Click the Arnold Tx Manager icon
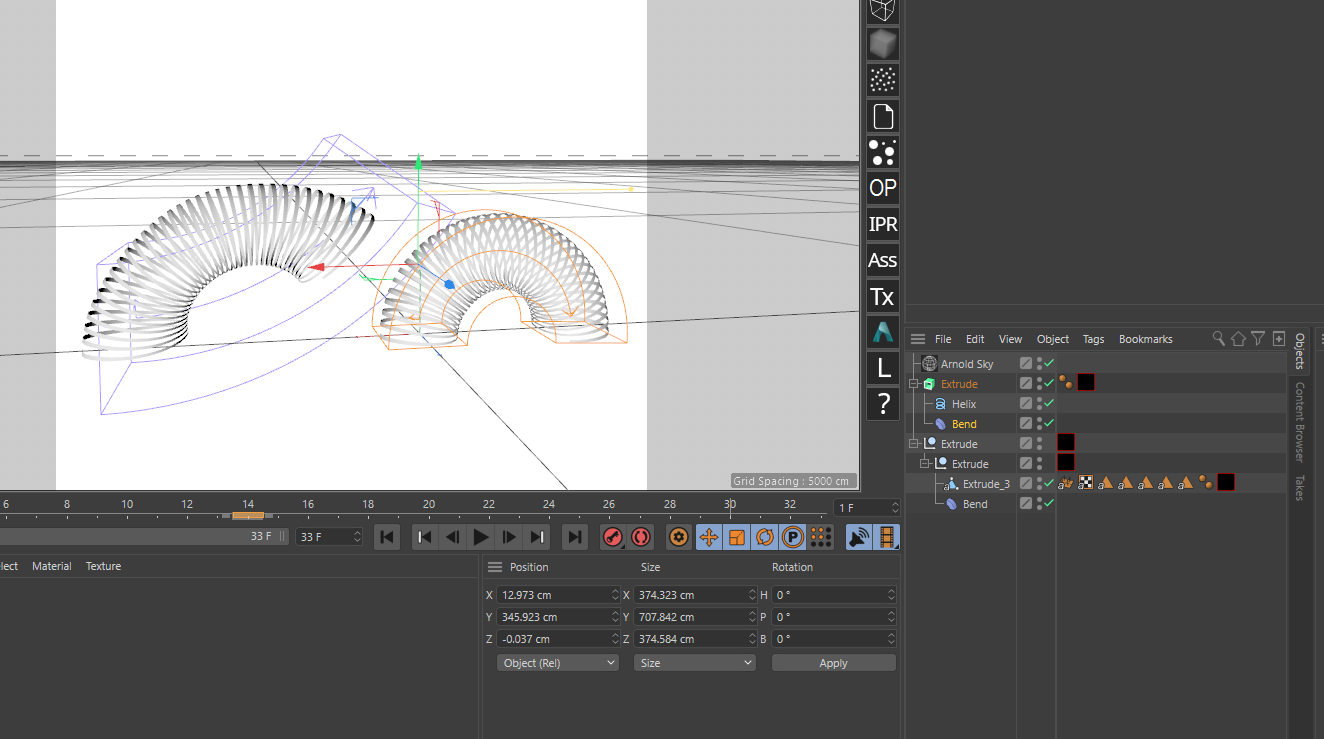This screenshot has height=739, width=1324. (x=883, y=297)
